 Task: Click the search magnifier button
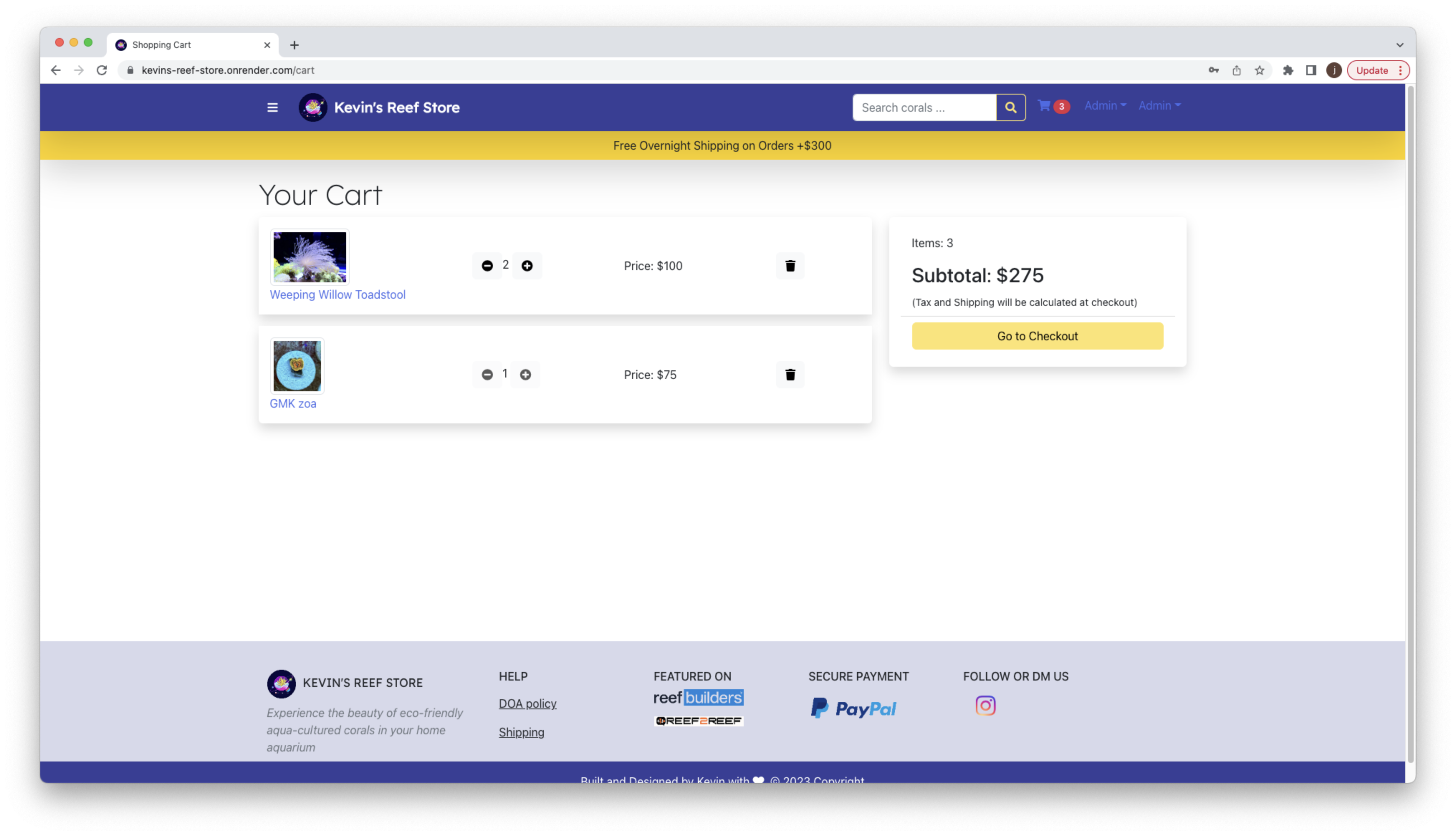click(1010, 107)
